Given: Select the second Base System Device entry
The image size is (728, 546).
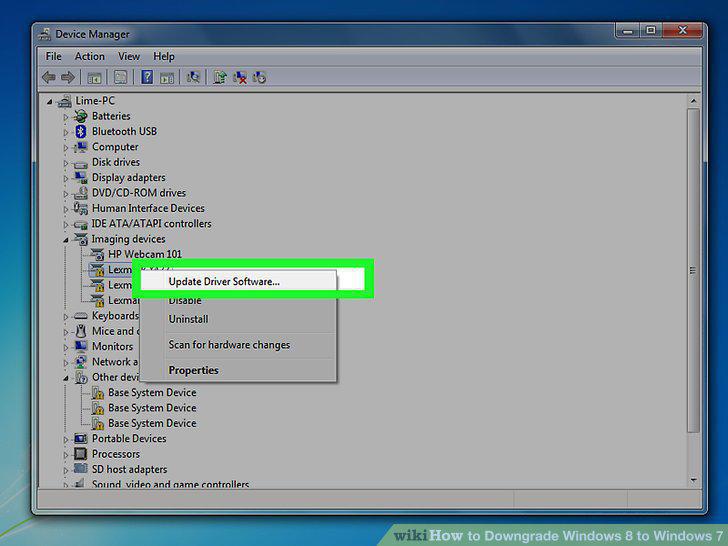Looking at the screenshot, I should tap(152, 408).
